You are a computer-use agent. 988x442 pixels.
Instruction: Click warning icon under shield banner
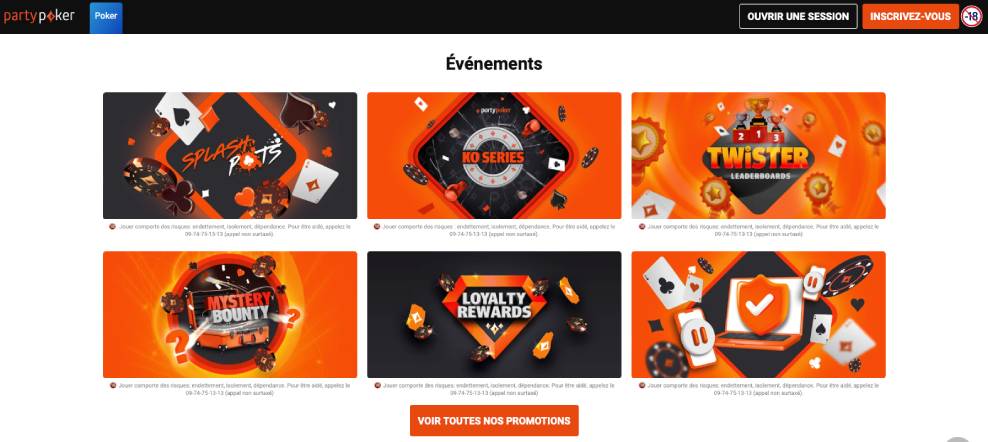coord(641,385)
